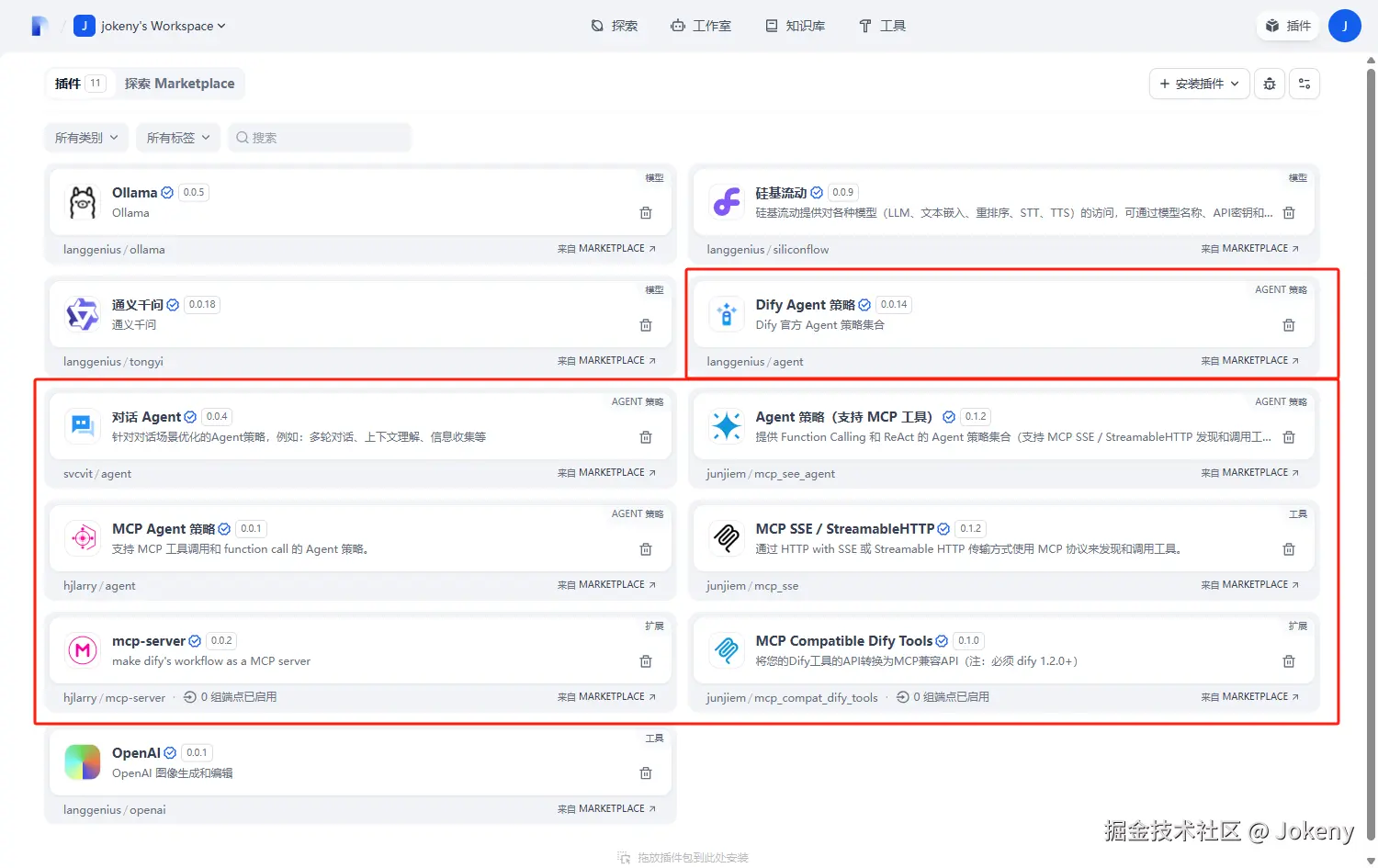
Task: Open 来自 MARKETPLACE link for junjiem/mcp_sse
Action: tap(1250, 585)
